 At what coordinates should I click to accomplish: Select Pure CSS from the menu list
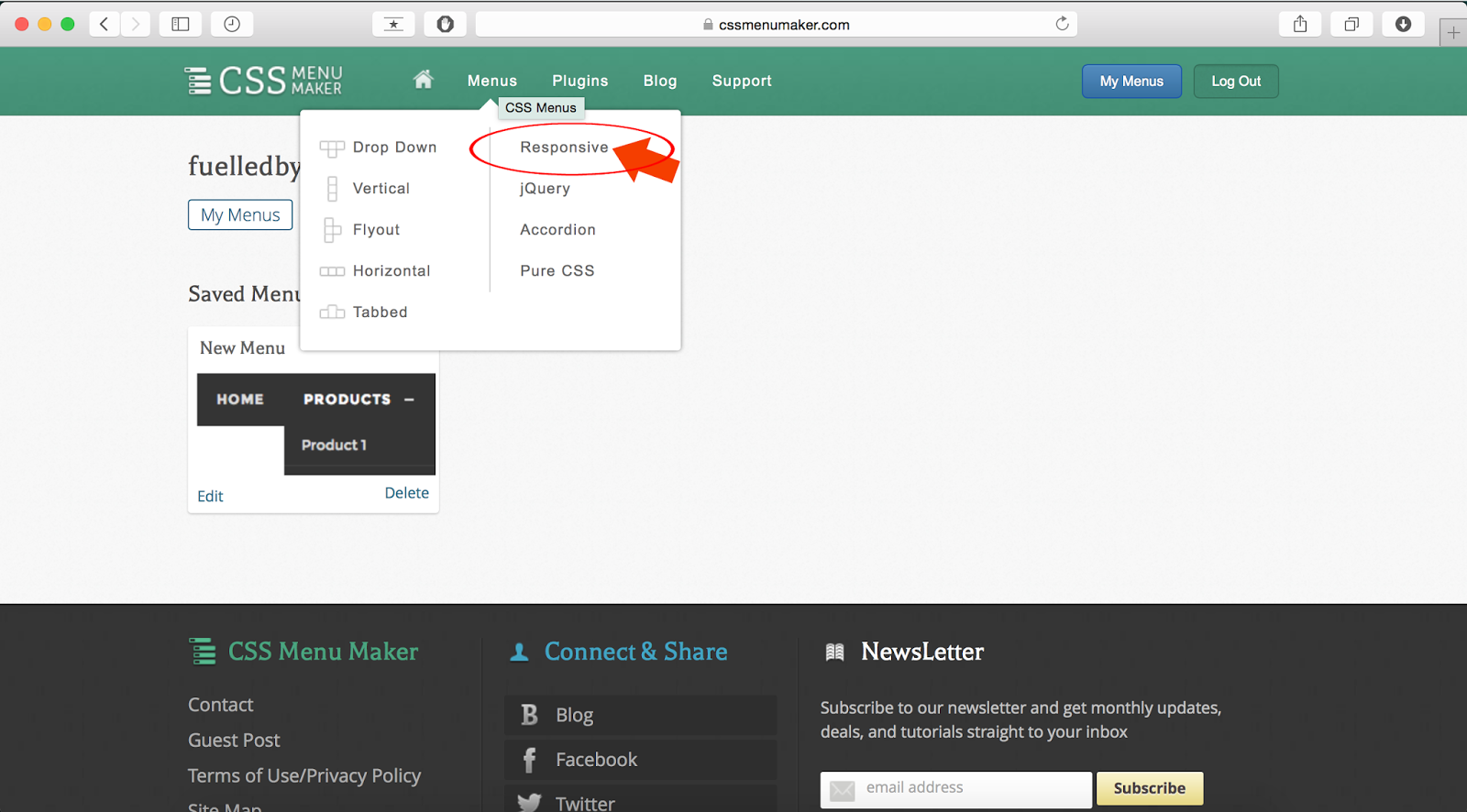(x=557, y=271)
